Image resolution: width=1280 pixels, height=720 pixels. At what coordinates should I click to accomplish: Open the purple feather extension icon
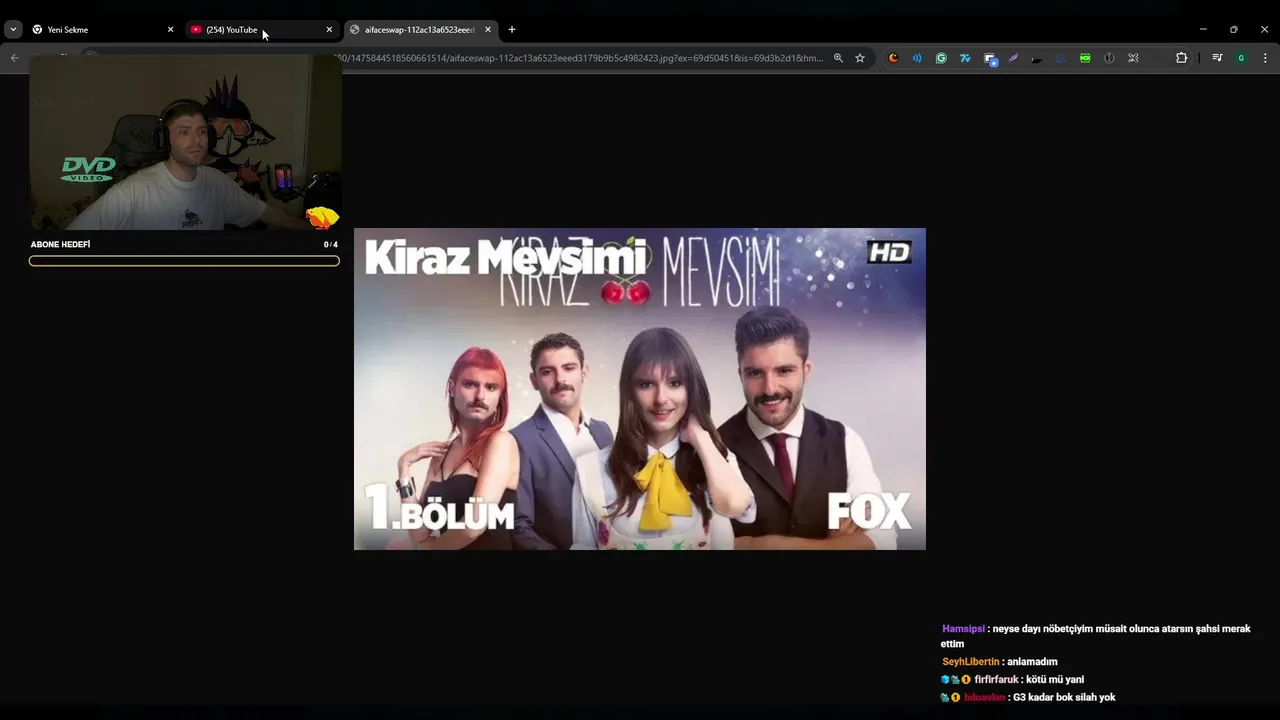click(1013, 58)
